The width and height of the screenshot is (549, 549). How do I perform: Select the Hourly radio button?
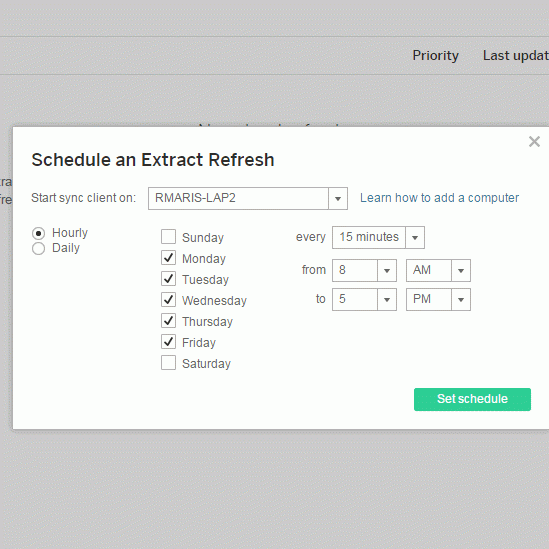click(39, 233)
